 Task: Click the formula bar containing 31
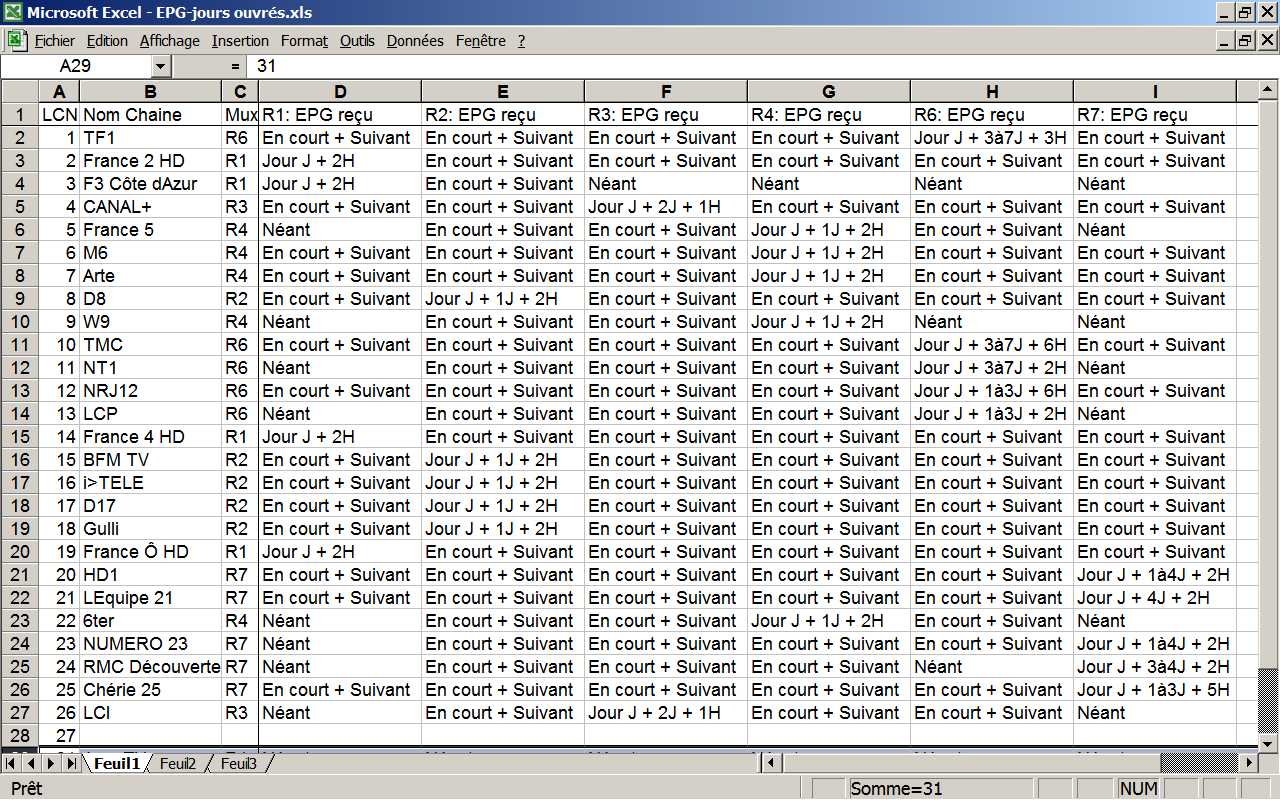click(764, 66)
